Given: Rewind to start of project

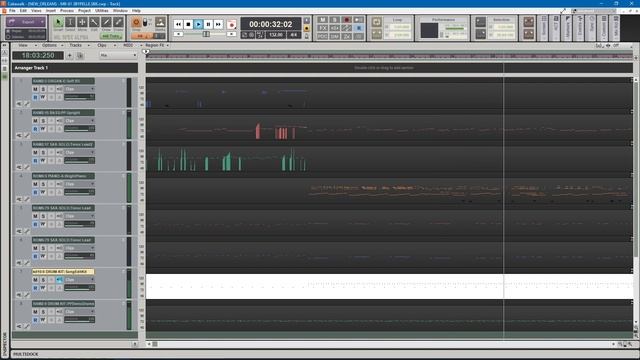Looking at the screenshot, I should tap(178, 24).
